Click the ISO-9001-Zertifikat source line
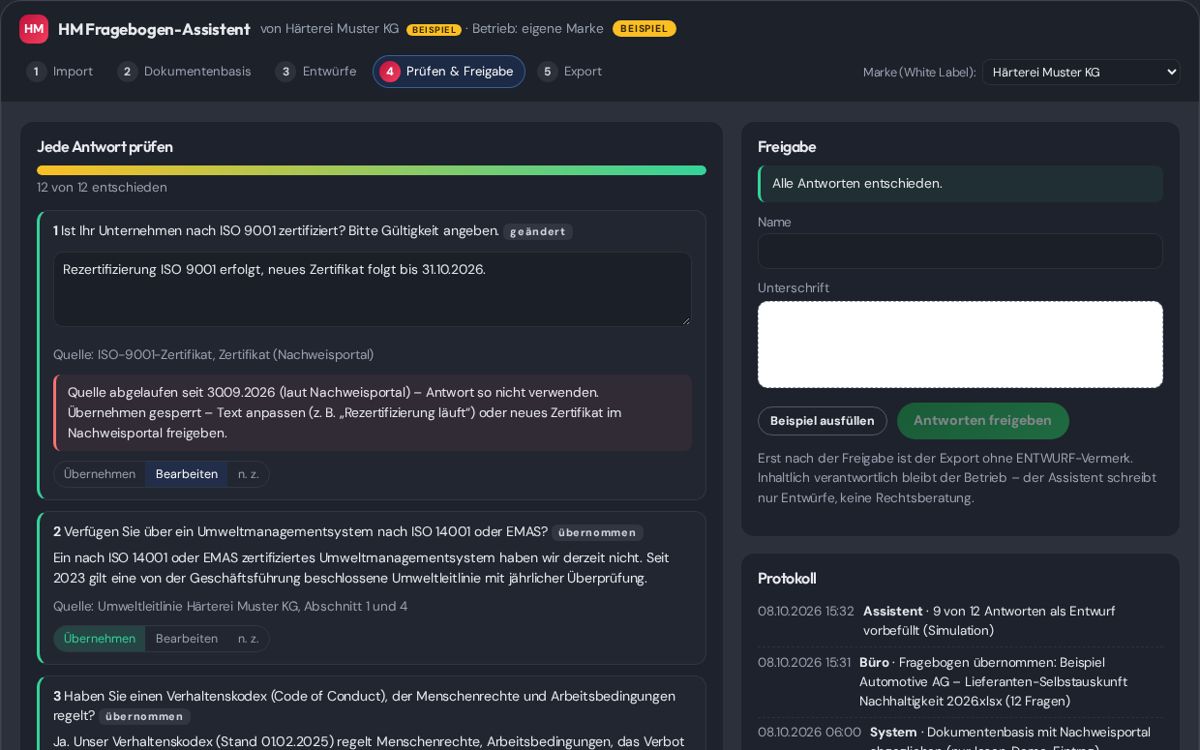 [x=213, y=355]
